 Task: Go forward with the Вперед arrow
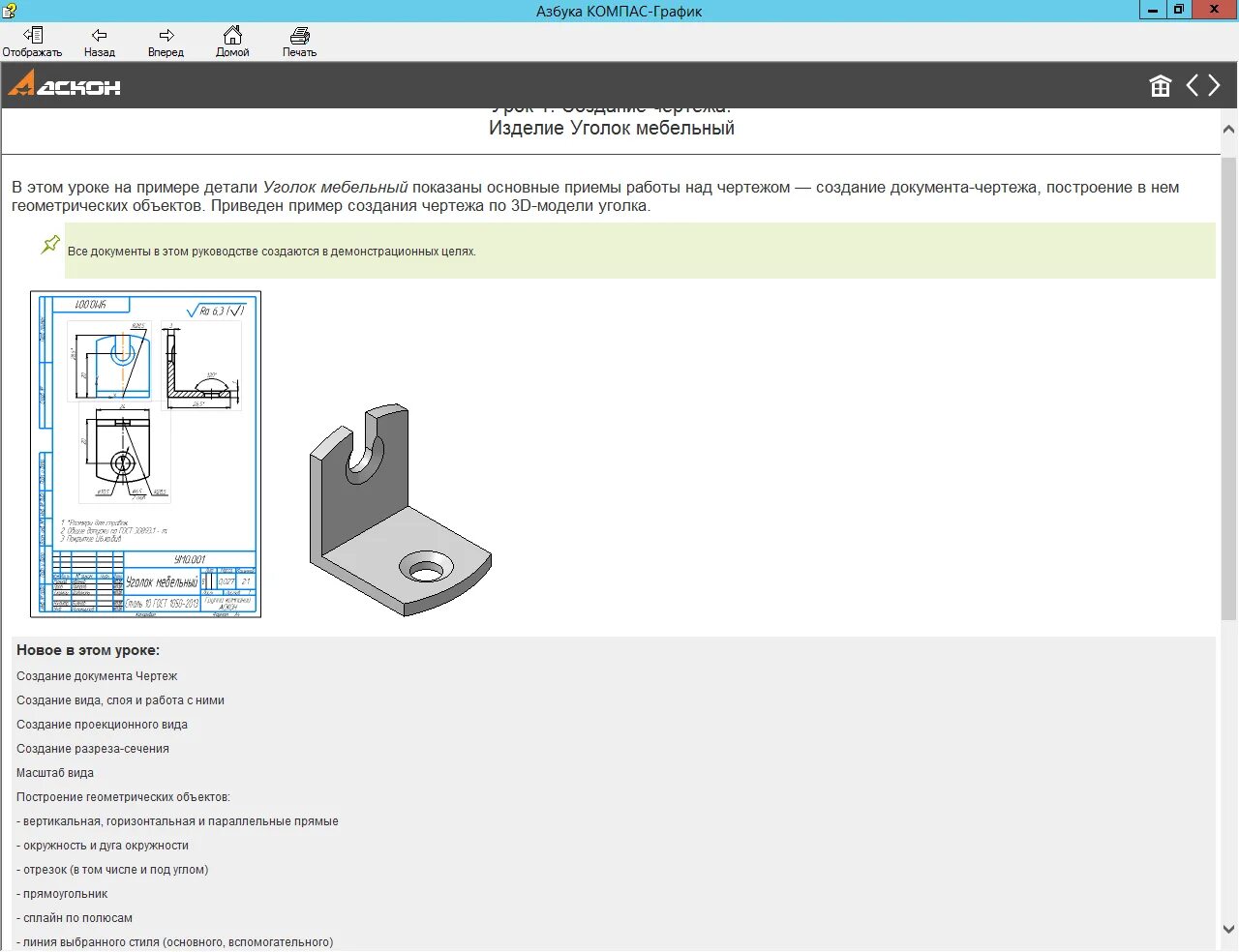(x=166, y=43)
